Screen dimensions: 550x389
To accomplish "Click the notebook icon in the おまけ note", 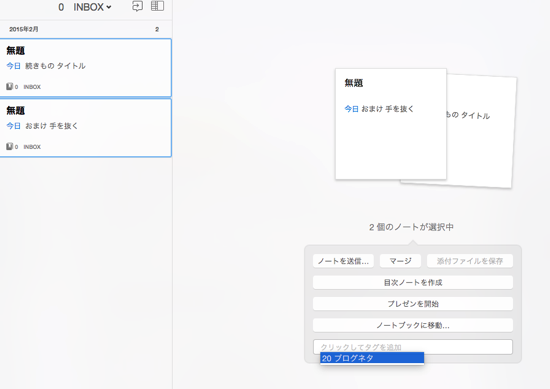I will (9, 146).
